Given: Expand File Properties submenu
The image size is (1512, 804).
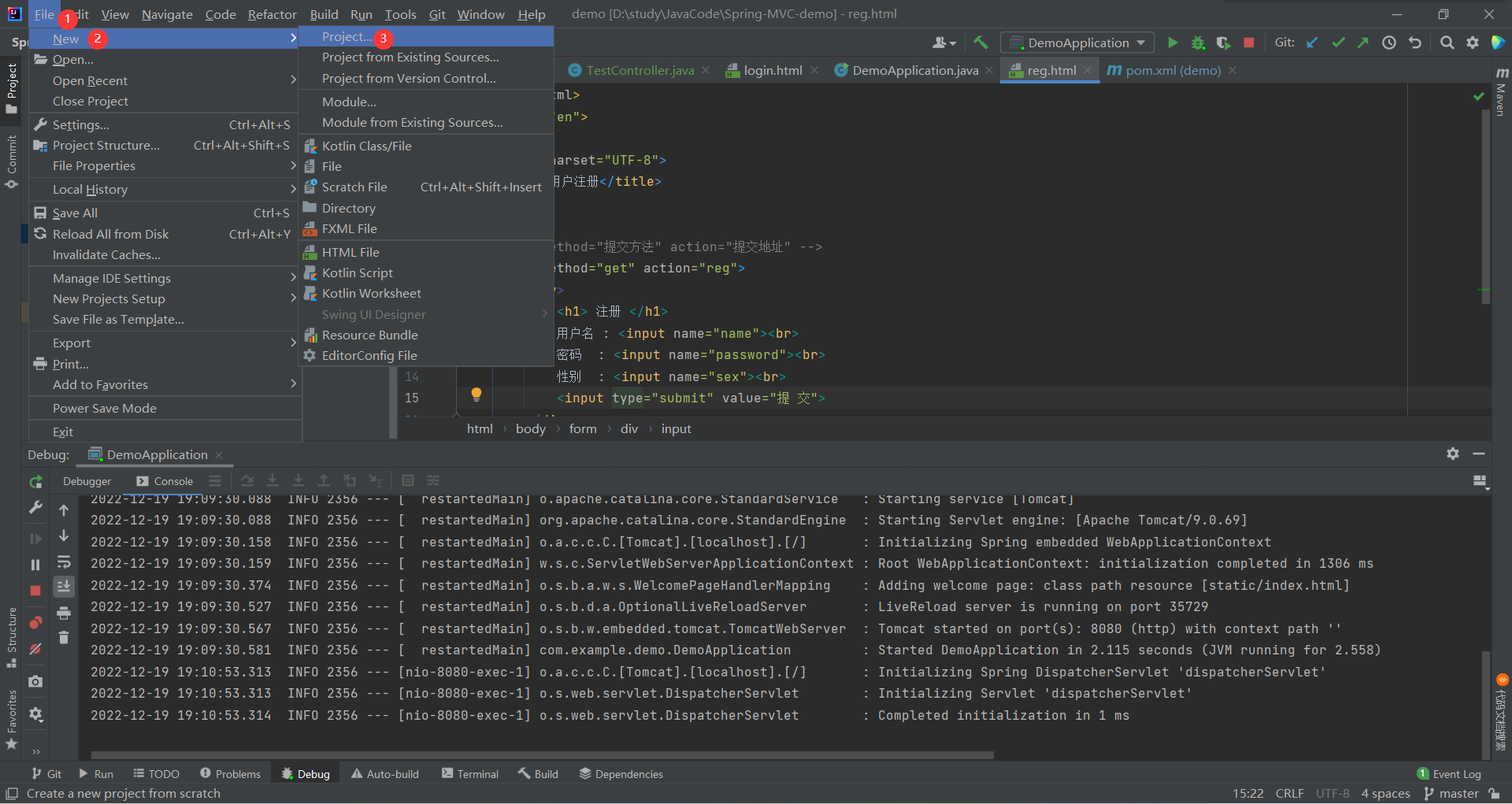Looking at the screenshot, I should (165, 165).
